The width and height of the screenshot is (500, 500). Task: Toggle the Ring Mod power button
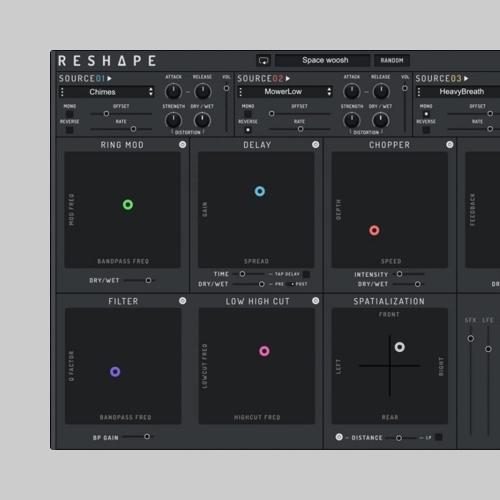coord(182,145)
